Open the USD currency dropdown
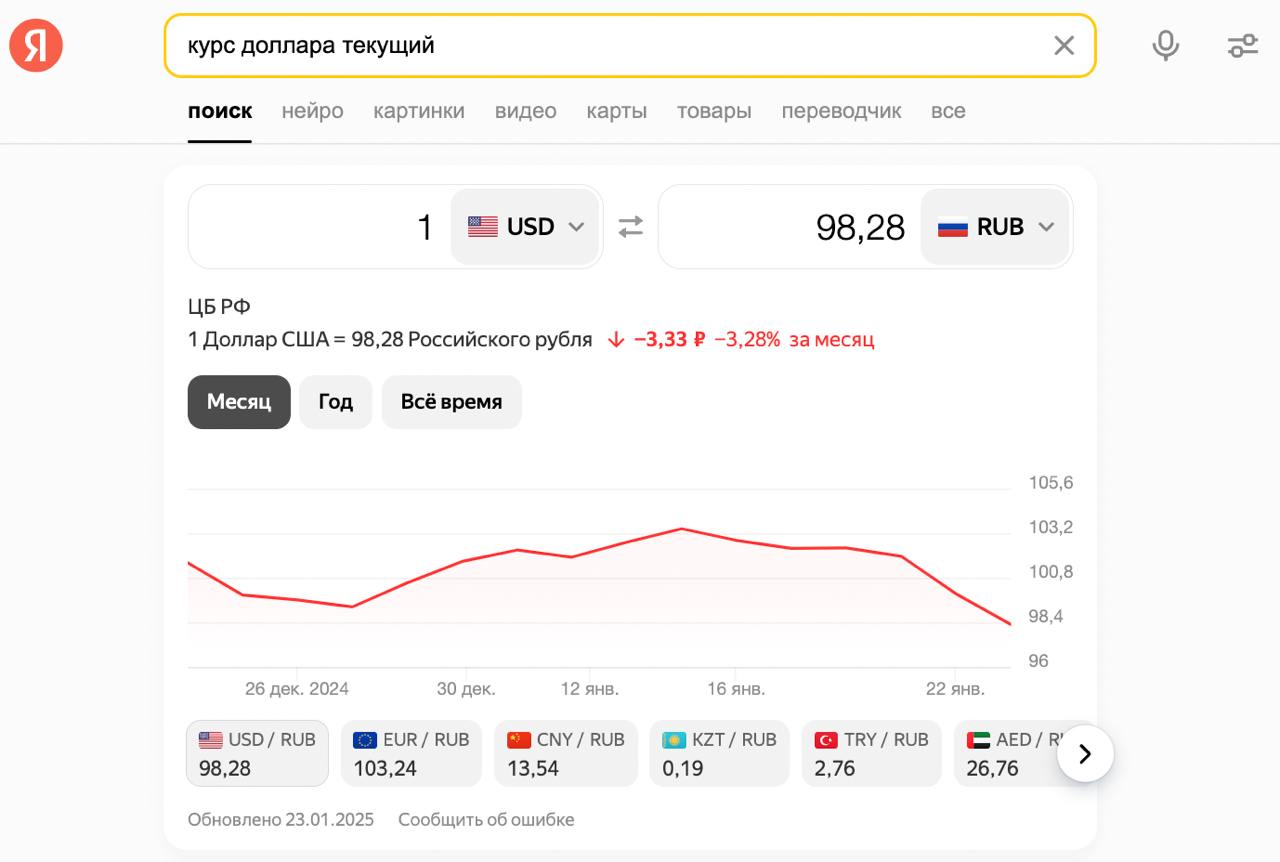The width and height of the screenshot is (1280, 862). (525, 227)
